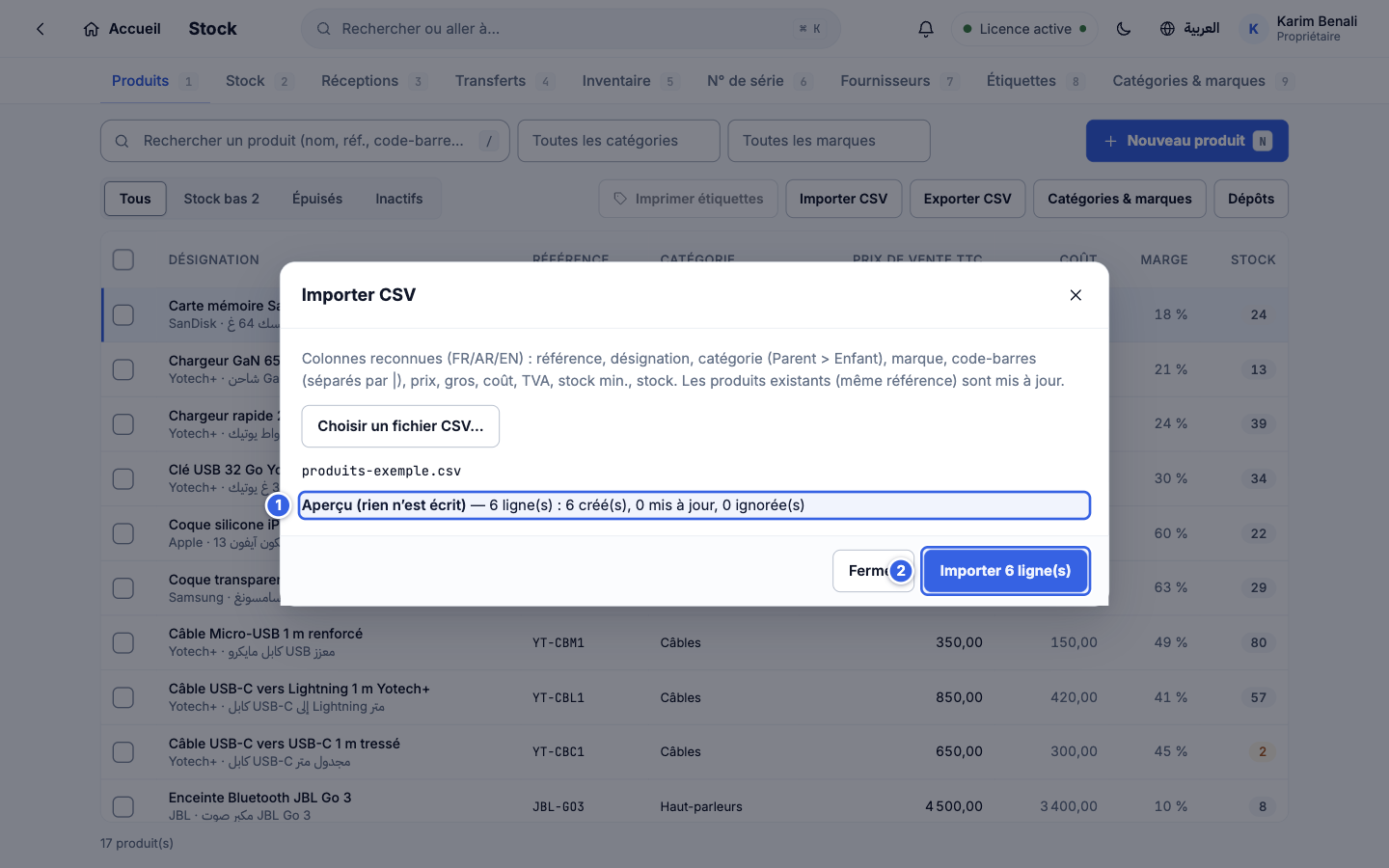Click toolbar Catégories & marques button
The image size is (1389, 868).
(x=1120, y=199)
